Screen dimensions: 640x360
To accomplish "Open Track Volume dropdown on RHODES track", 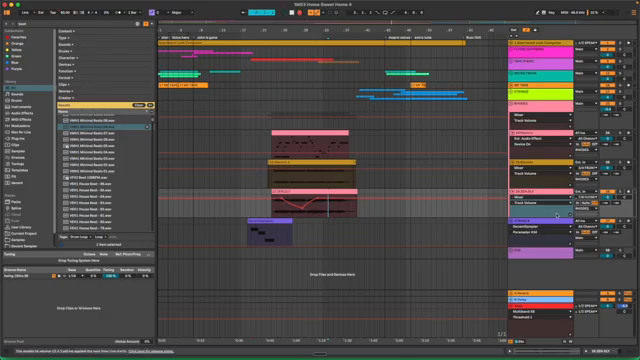I will tap(542, 121).
